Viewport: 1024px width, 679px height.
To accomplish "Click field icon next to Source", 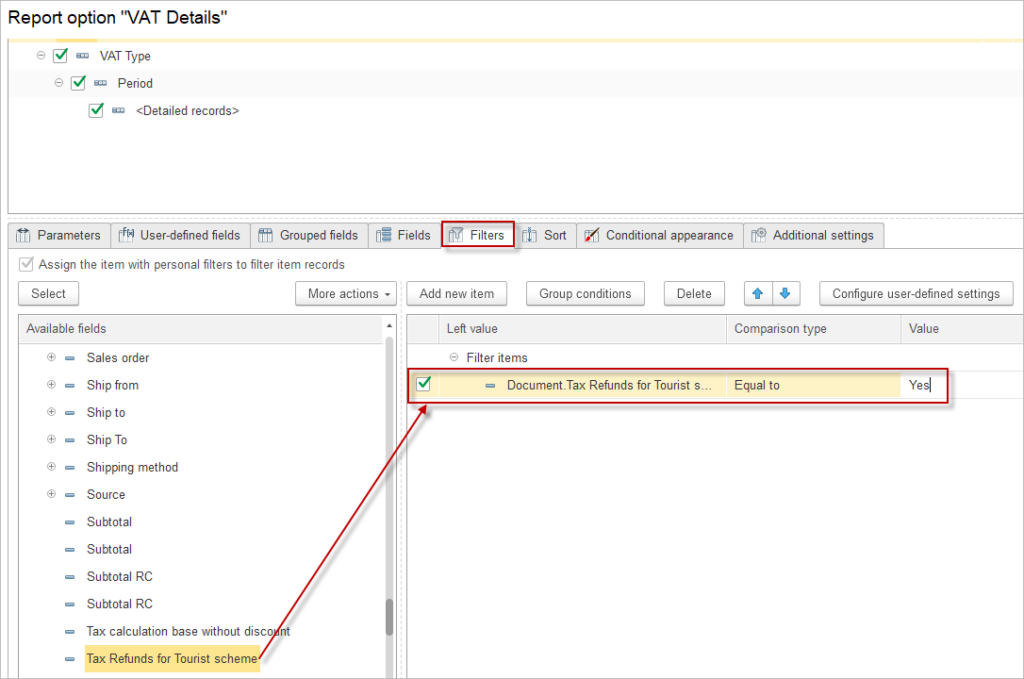I will (x=70, y=495).
